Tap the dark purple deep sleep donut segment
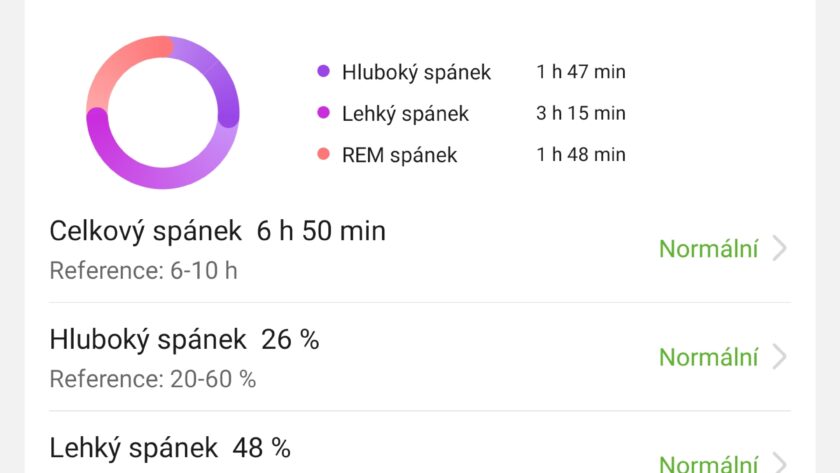 222,82
